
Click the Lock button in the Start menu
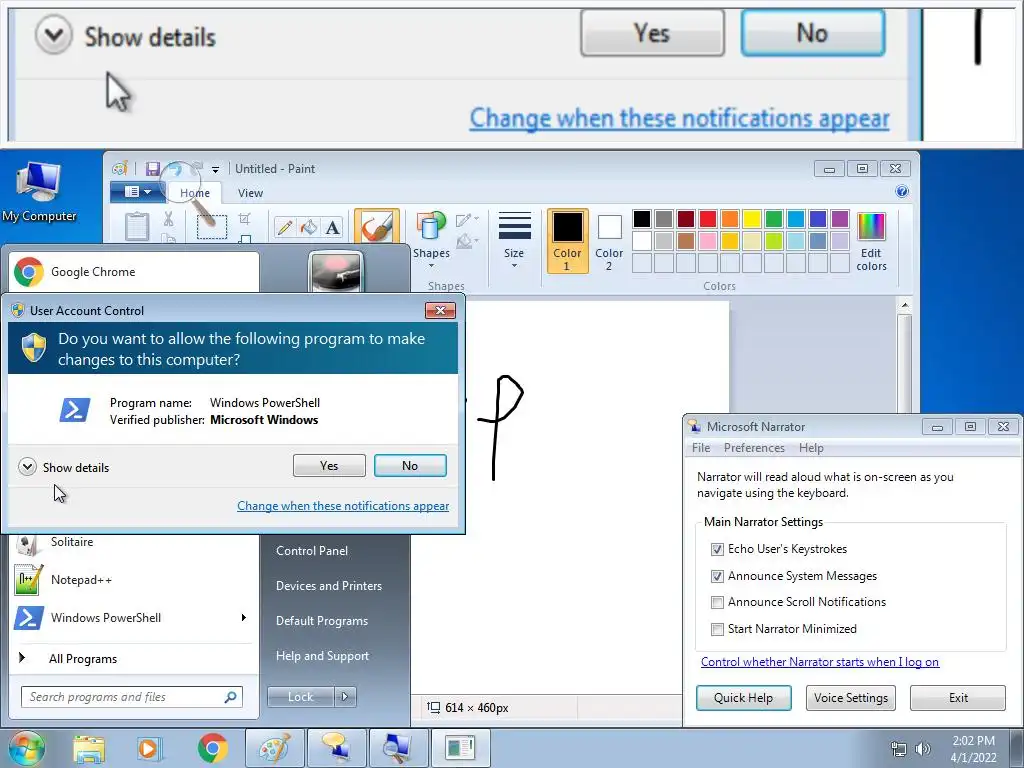[300, 697]
